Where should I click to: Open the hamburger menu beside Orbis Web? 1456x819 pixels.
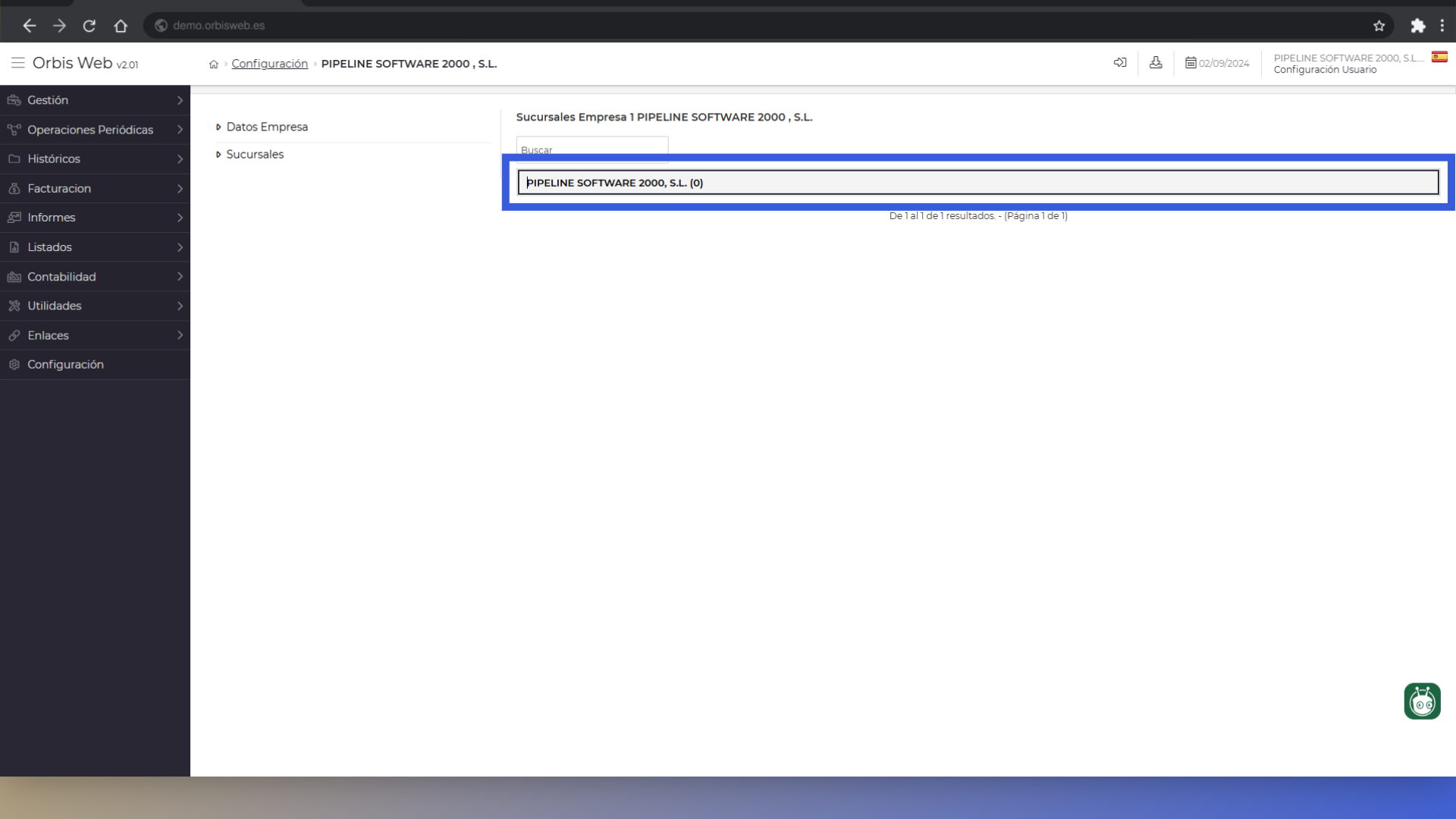(17, 63)
